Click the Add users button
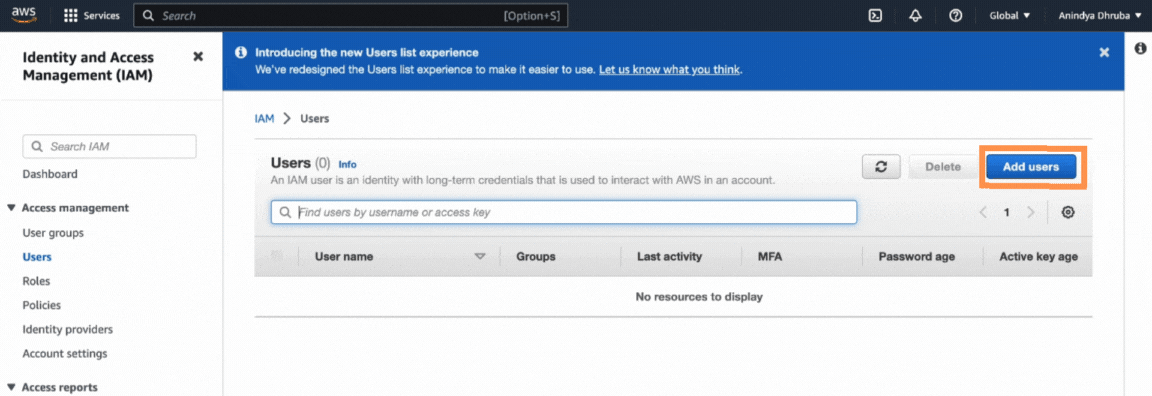1152x396 pixels. coord(1031,167)
